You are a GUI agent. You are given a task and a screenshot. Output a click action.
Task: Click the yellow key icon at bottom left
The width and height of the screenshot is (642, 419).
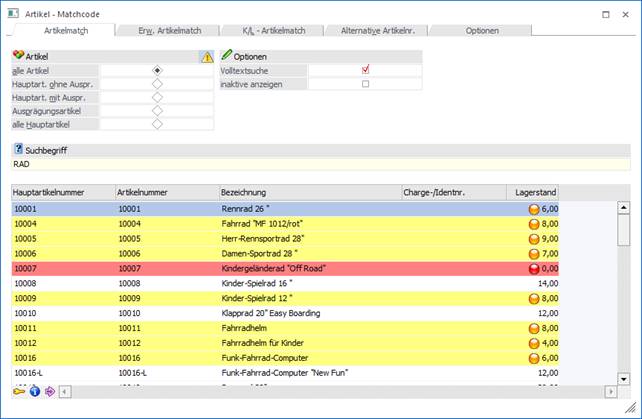tap(19, 391)
